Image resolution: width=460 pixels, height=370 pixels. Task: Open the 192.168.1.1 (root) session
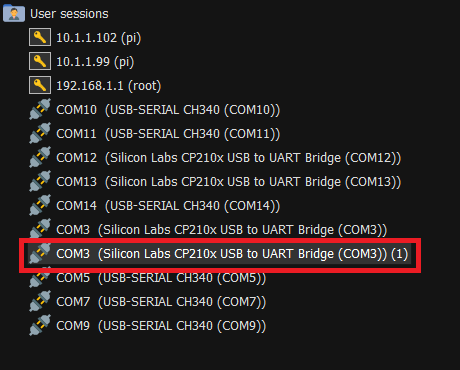pos(109,86)
